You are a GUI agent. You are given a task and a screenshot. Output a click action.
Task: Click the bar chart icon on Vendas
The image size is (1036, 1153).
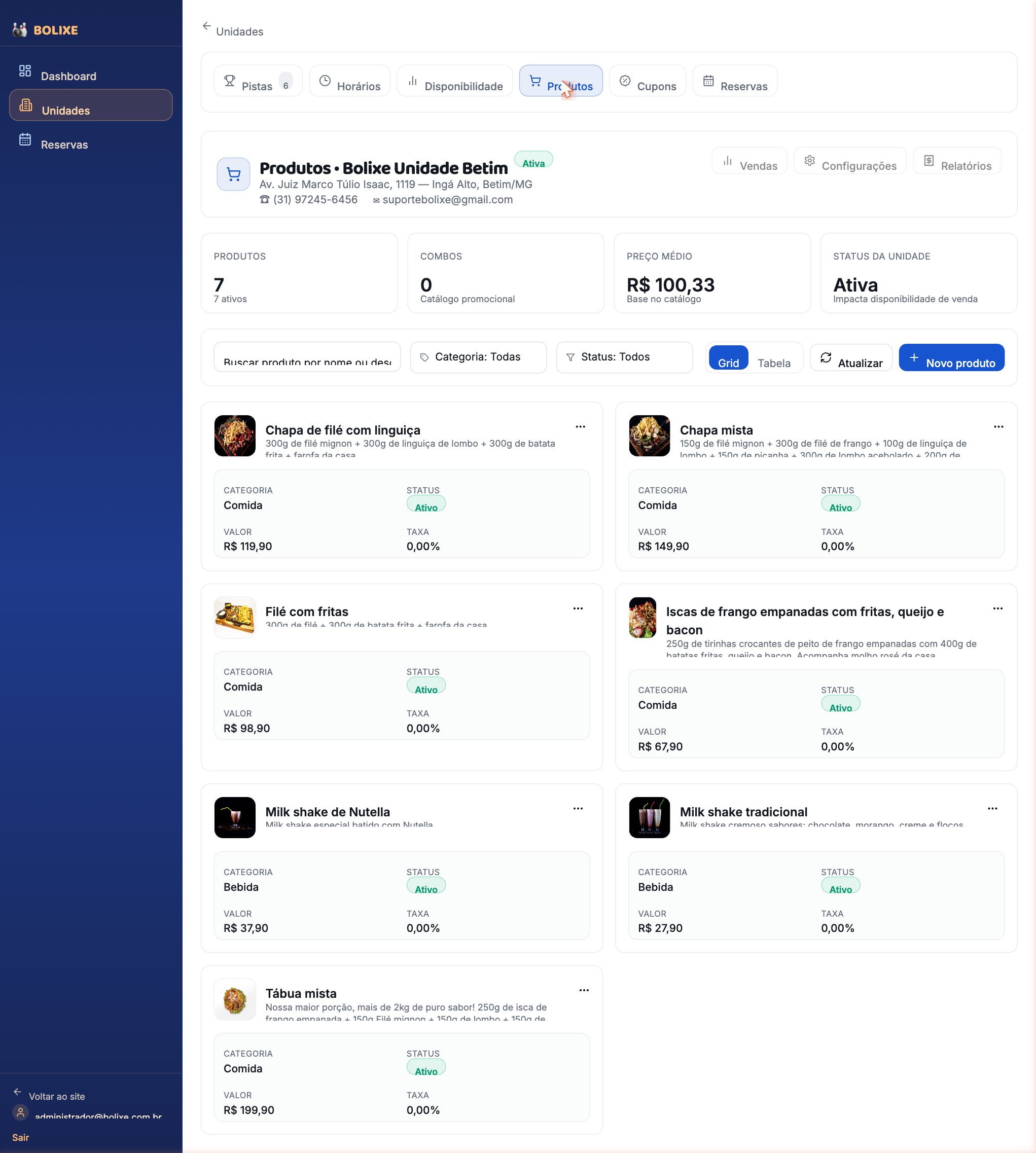pyautogui.click(x=728, y=161)
